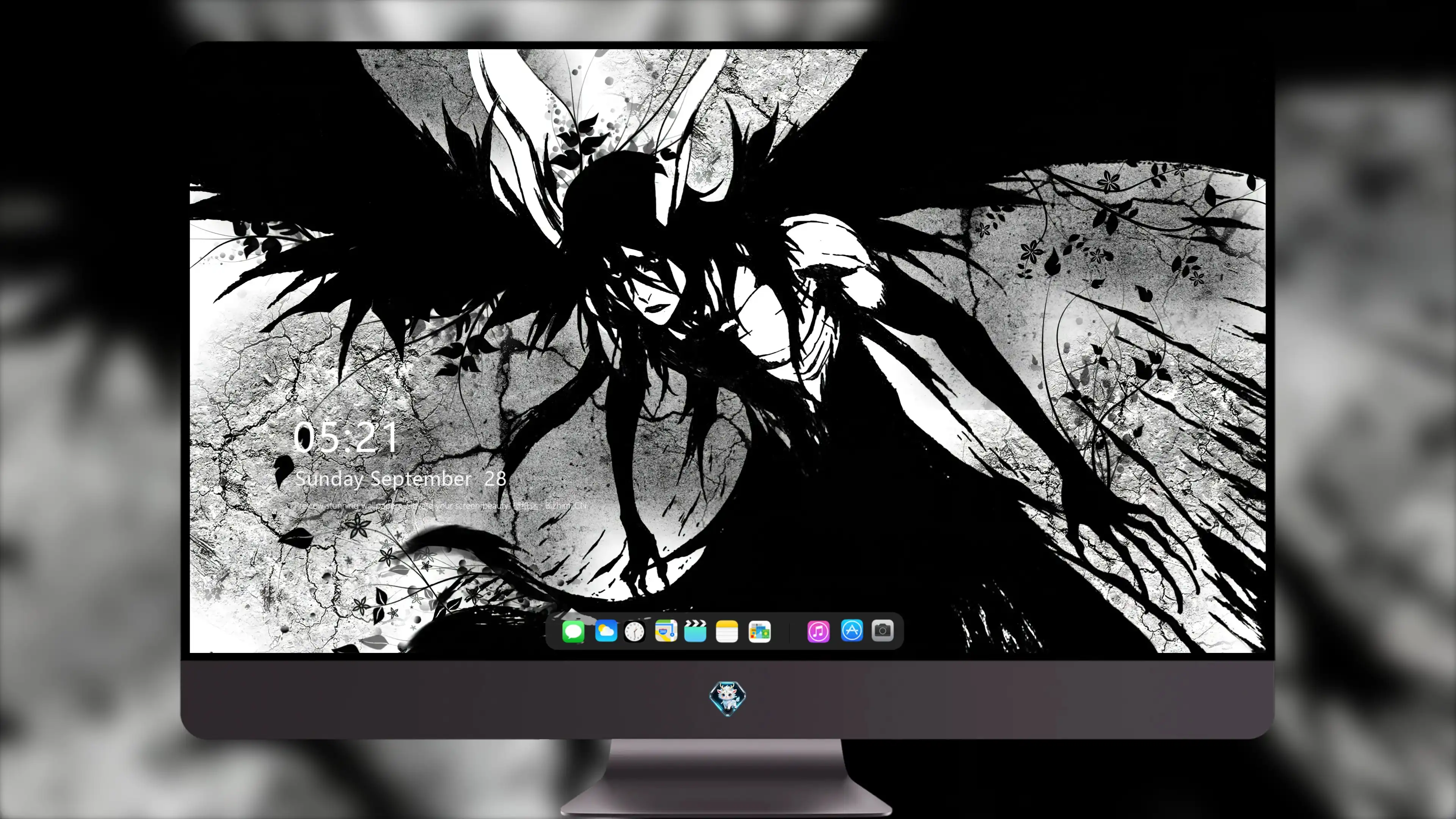This screenshot has width=1456, height=819.
Task: Open the yellow Notes app
Action: (727, 631)
